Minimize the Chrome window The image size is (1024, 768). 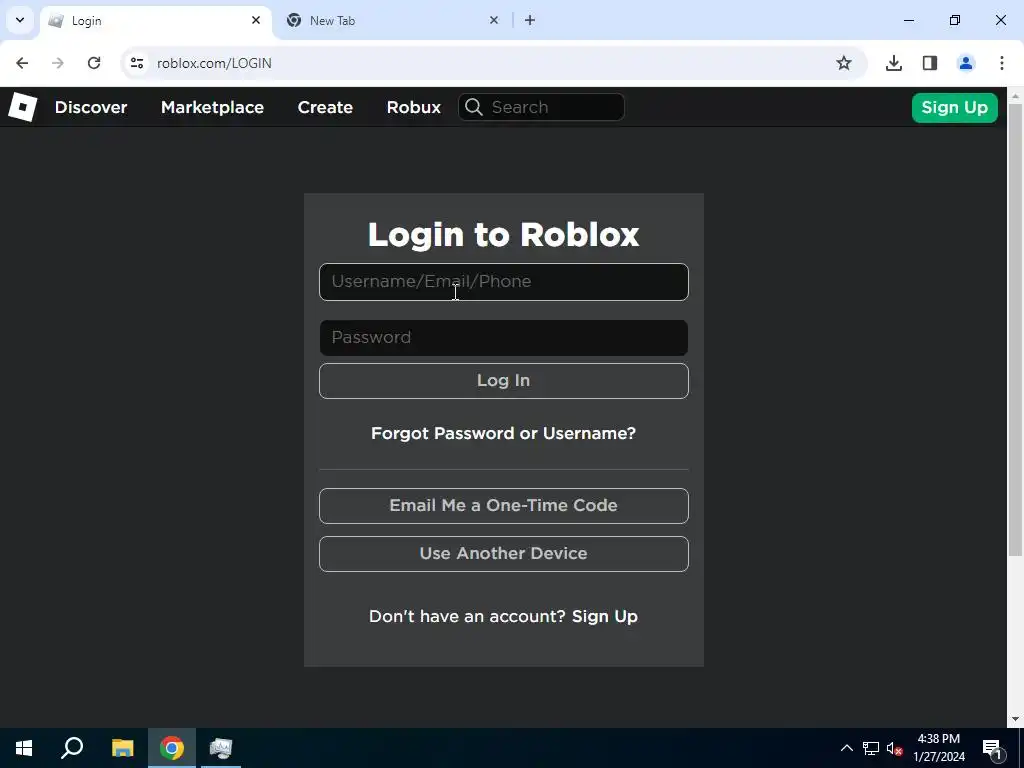click(x=908, y=20)
